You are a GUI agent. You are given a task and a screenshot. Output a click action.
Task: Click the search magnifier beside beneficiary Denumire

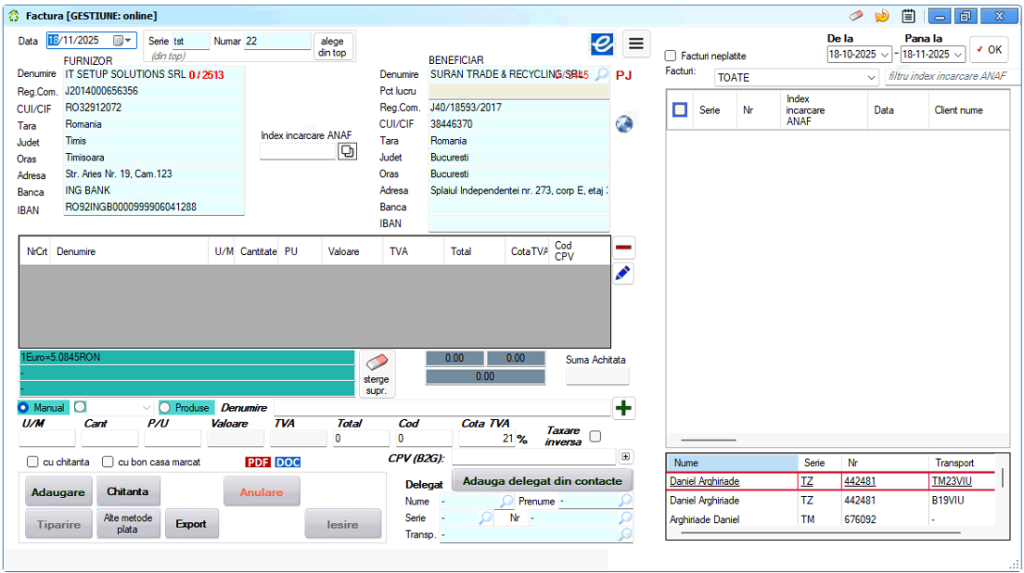601,74
